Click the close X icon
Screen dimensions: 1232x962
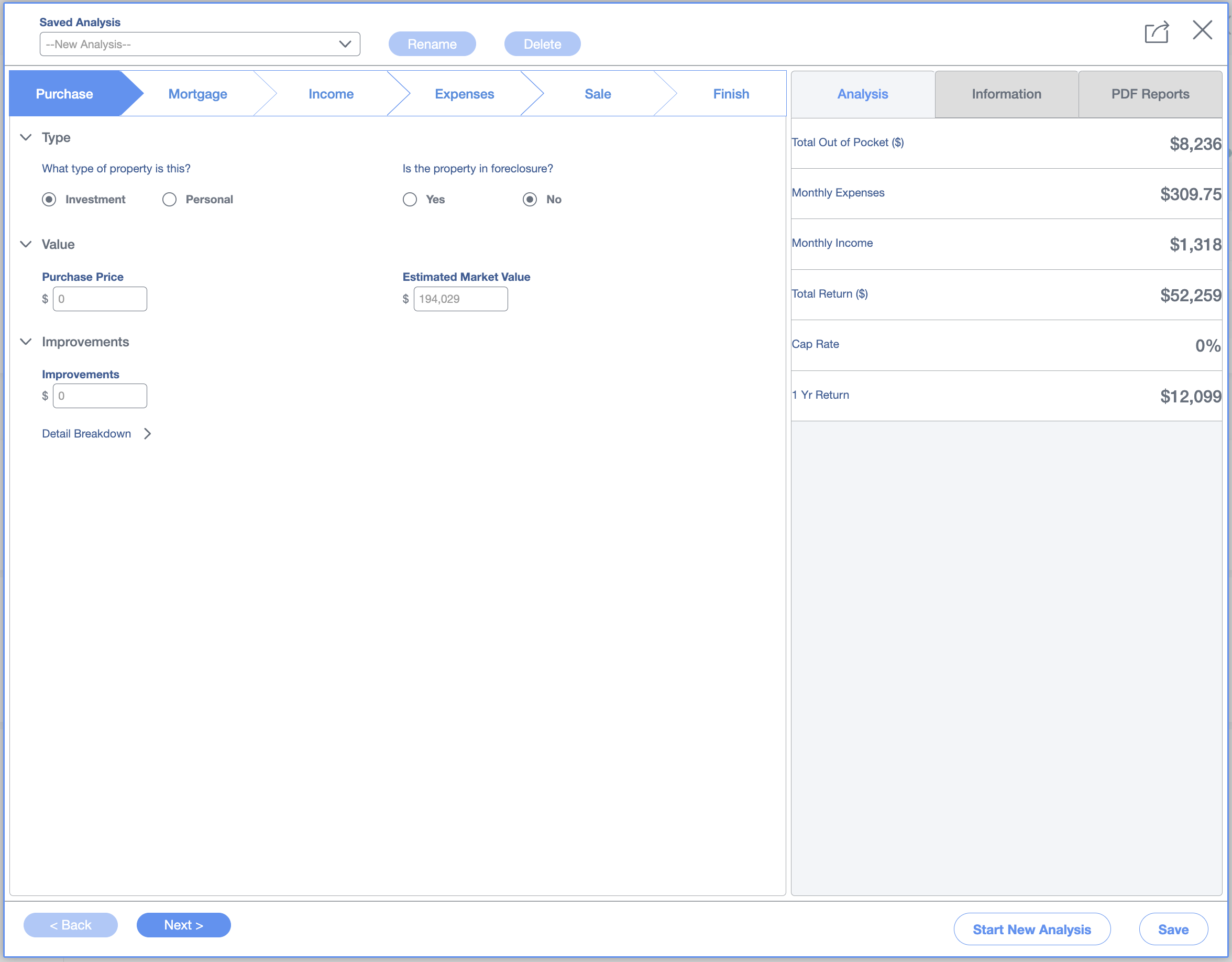pos(1202,31)
